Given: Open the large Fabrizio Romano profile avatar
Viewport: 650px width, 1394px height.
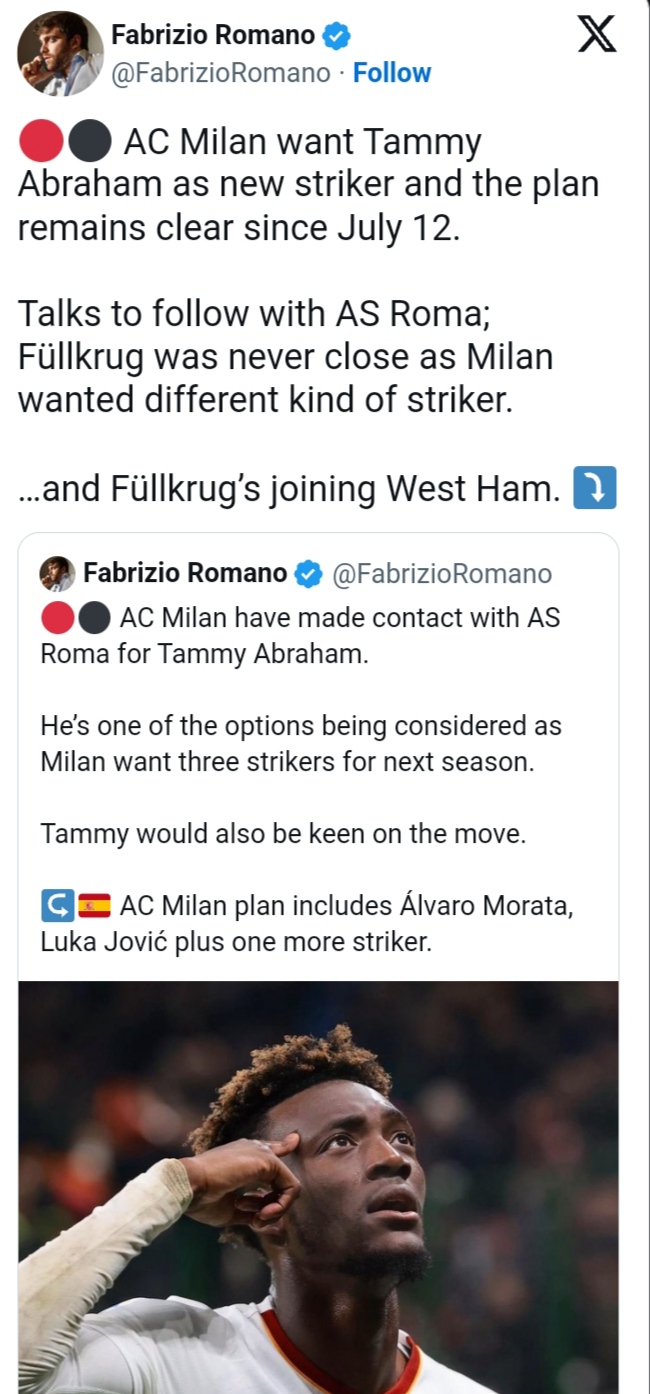Looking at the screenshot, I should click(x=60, y=54).
